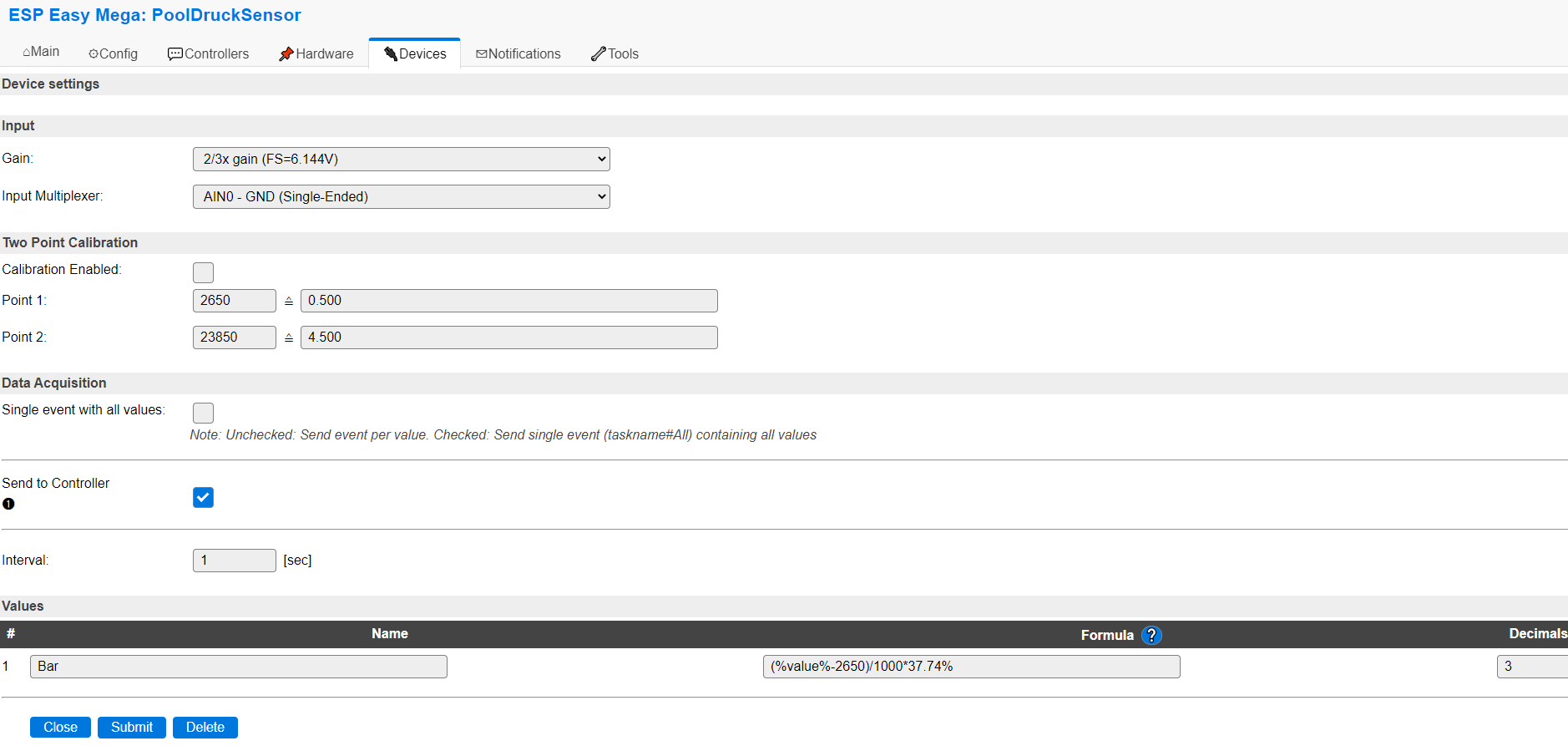
Task: Switch to the Tools tab
Action: pos(615,53)
